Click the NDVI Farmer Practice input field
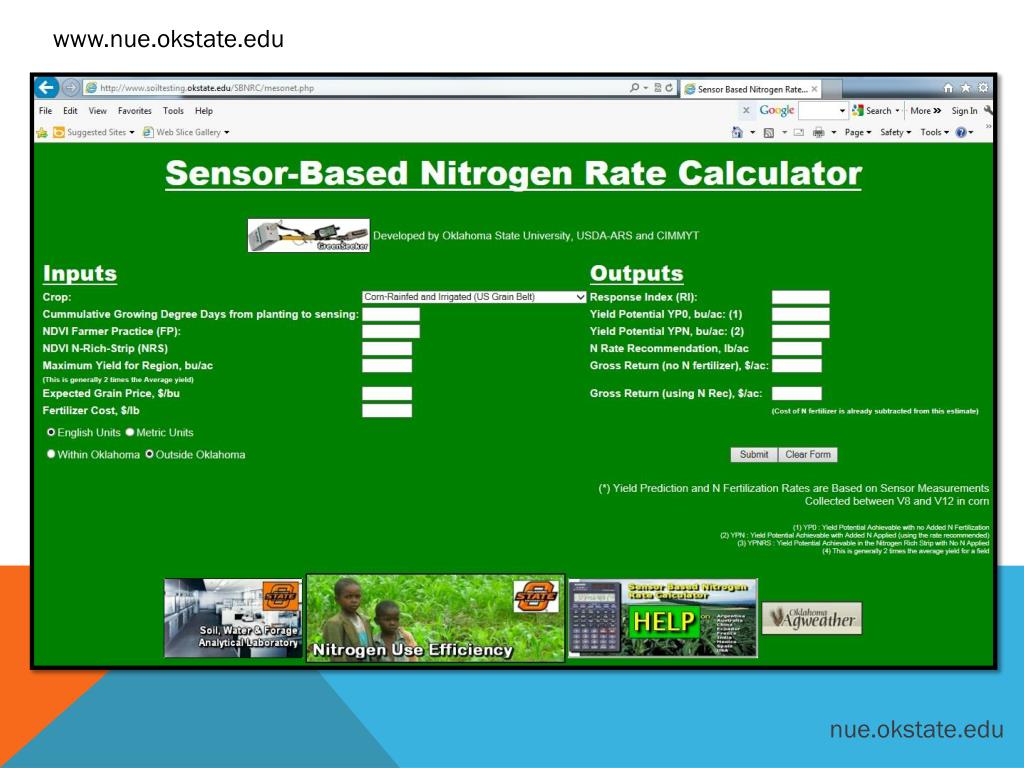Screen dimensions: 1024x768 click(x=391, y=331)
